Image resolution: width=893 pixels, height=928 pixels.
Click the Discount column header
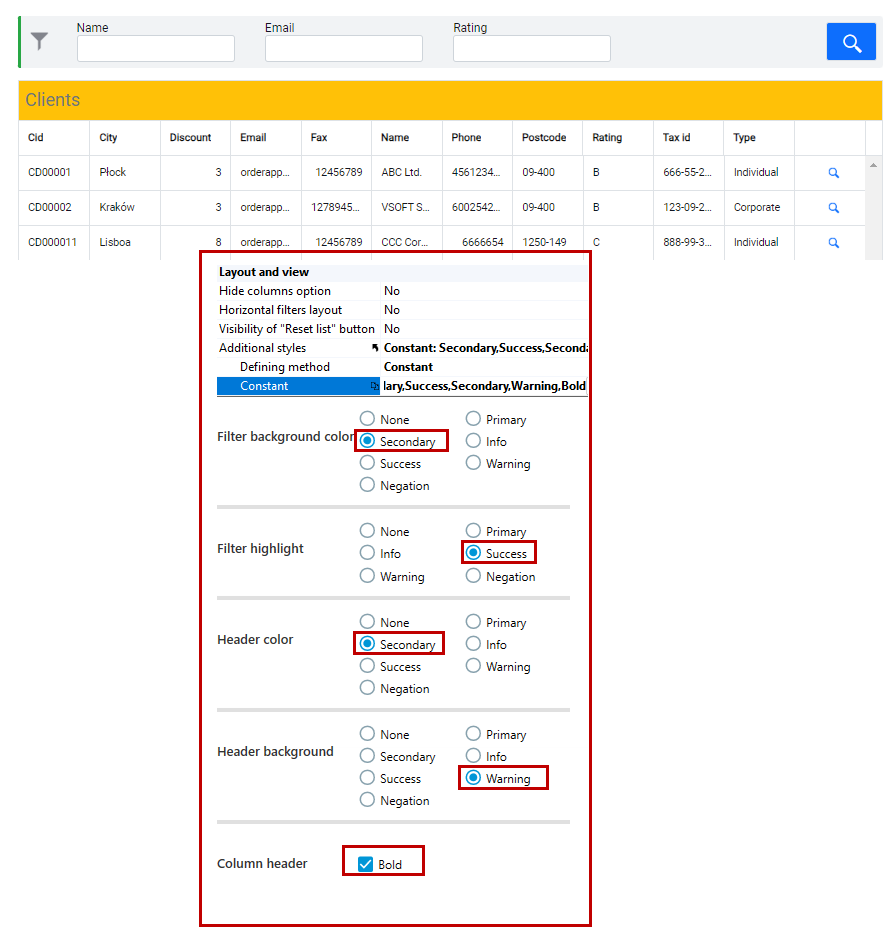coord(195,138)
